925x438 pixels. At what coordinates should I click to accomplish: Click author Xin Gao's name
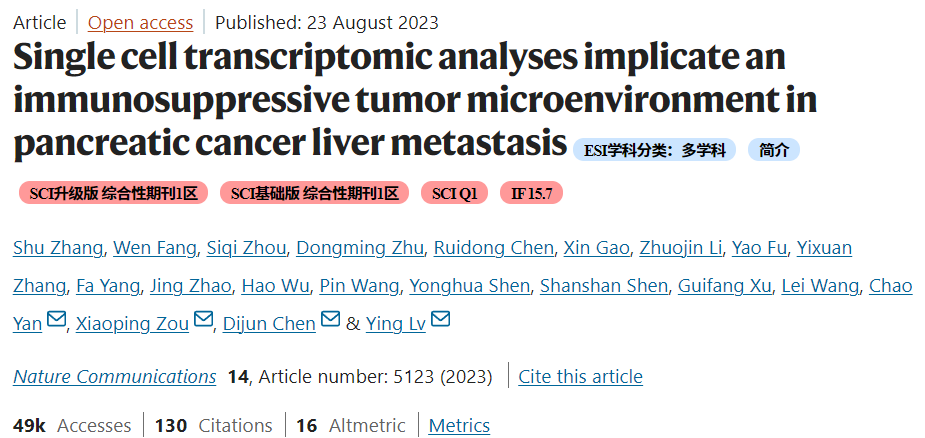pyautogui.click(x=596, y=248)
